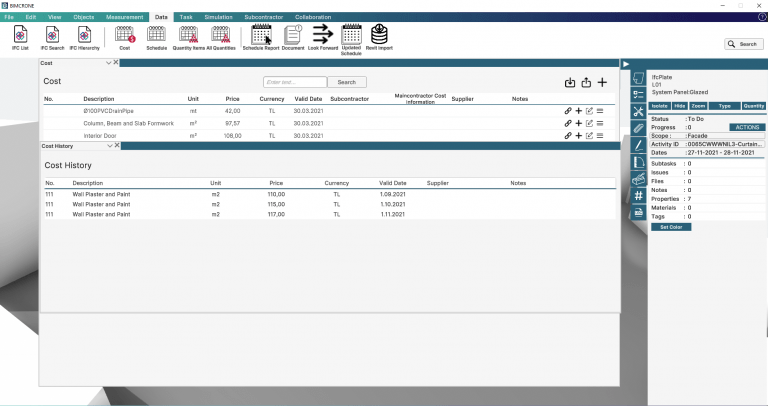The height and width of the screenshot is (406, 768).
Task: Open the IFC Hierarchy tool
Action: point(86,38)
